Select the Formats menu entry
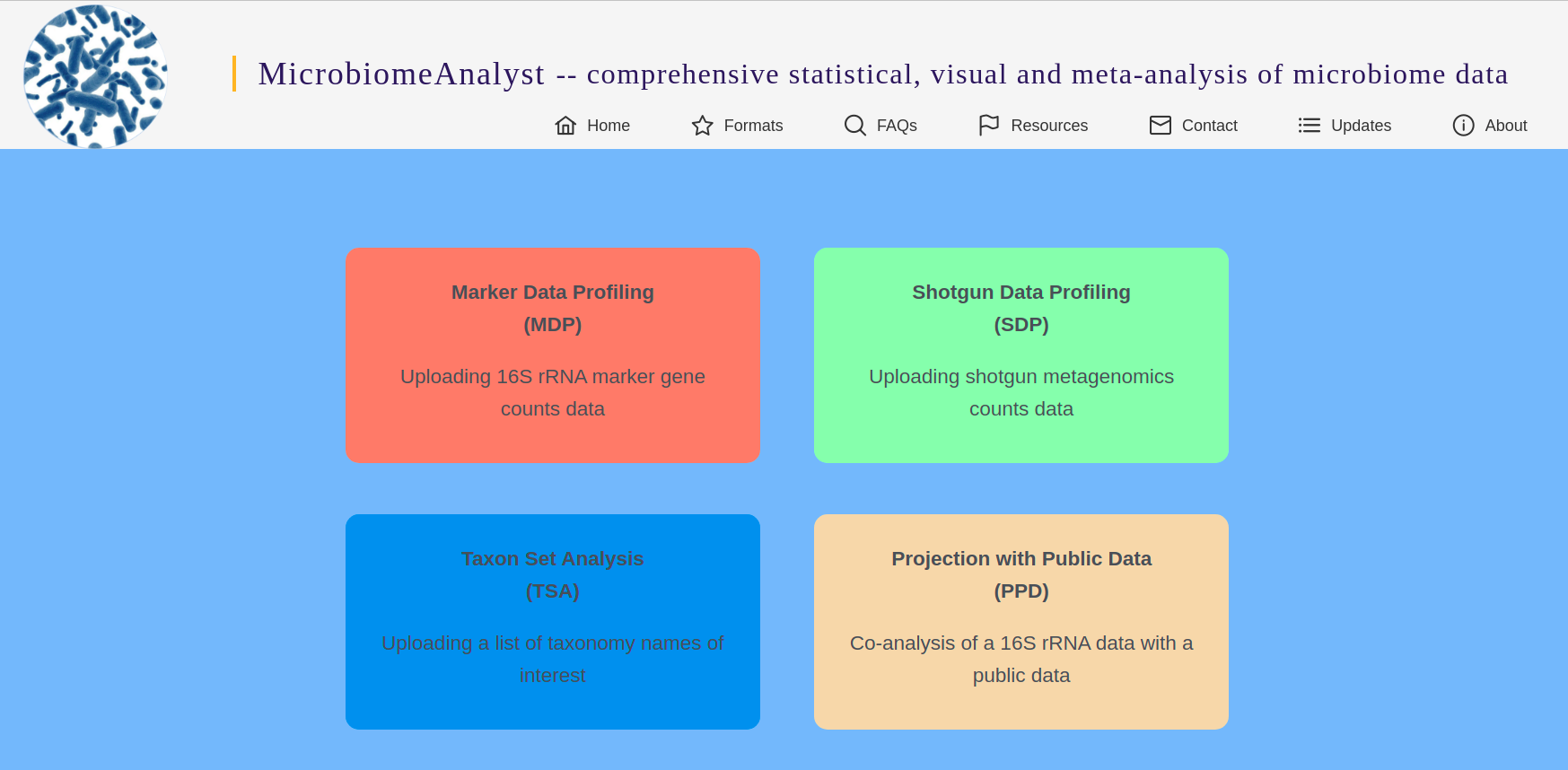 coord(753,126)
